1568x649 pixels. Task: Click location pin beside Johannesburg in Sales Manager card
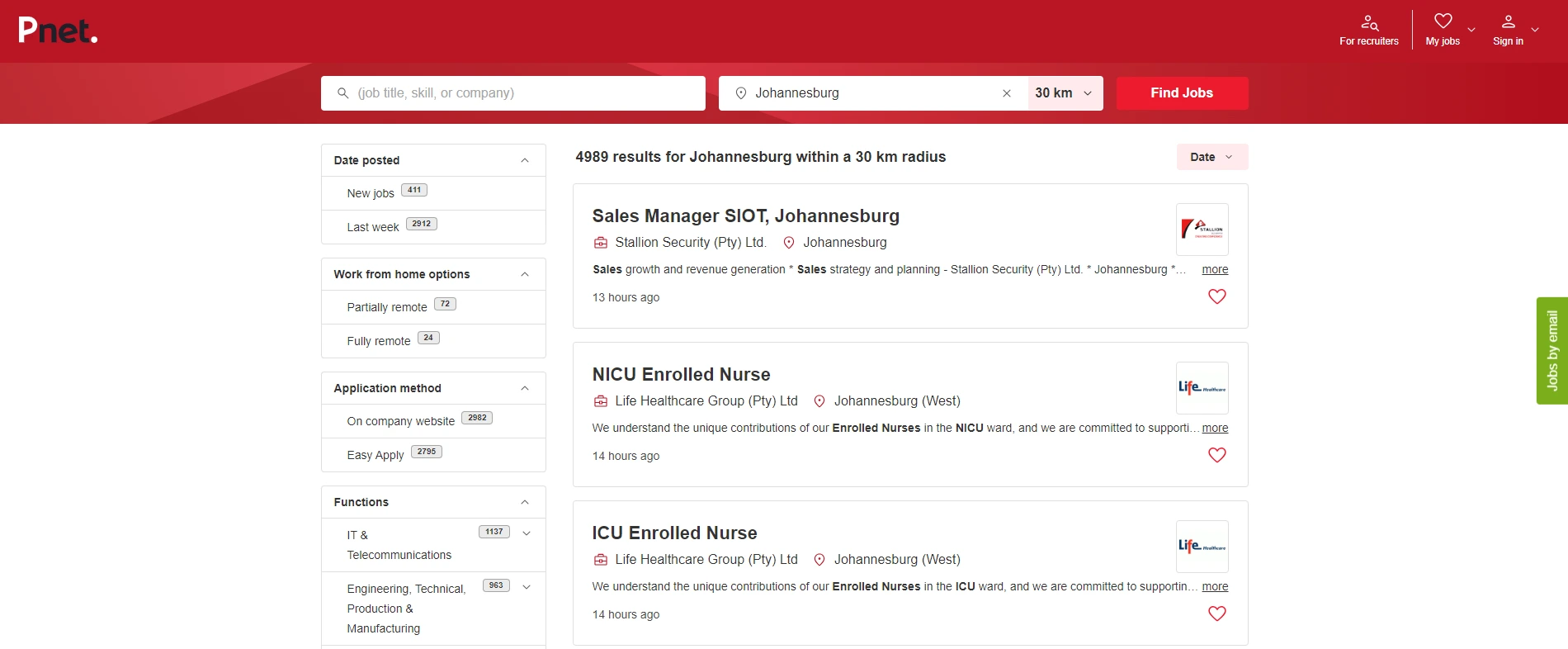789,243
